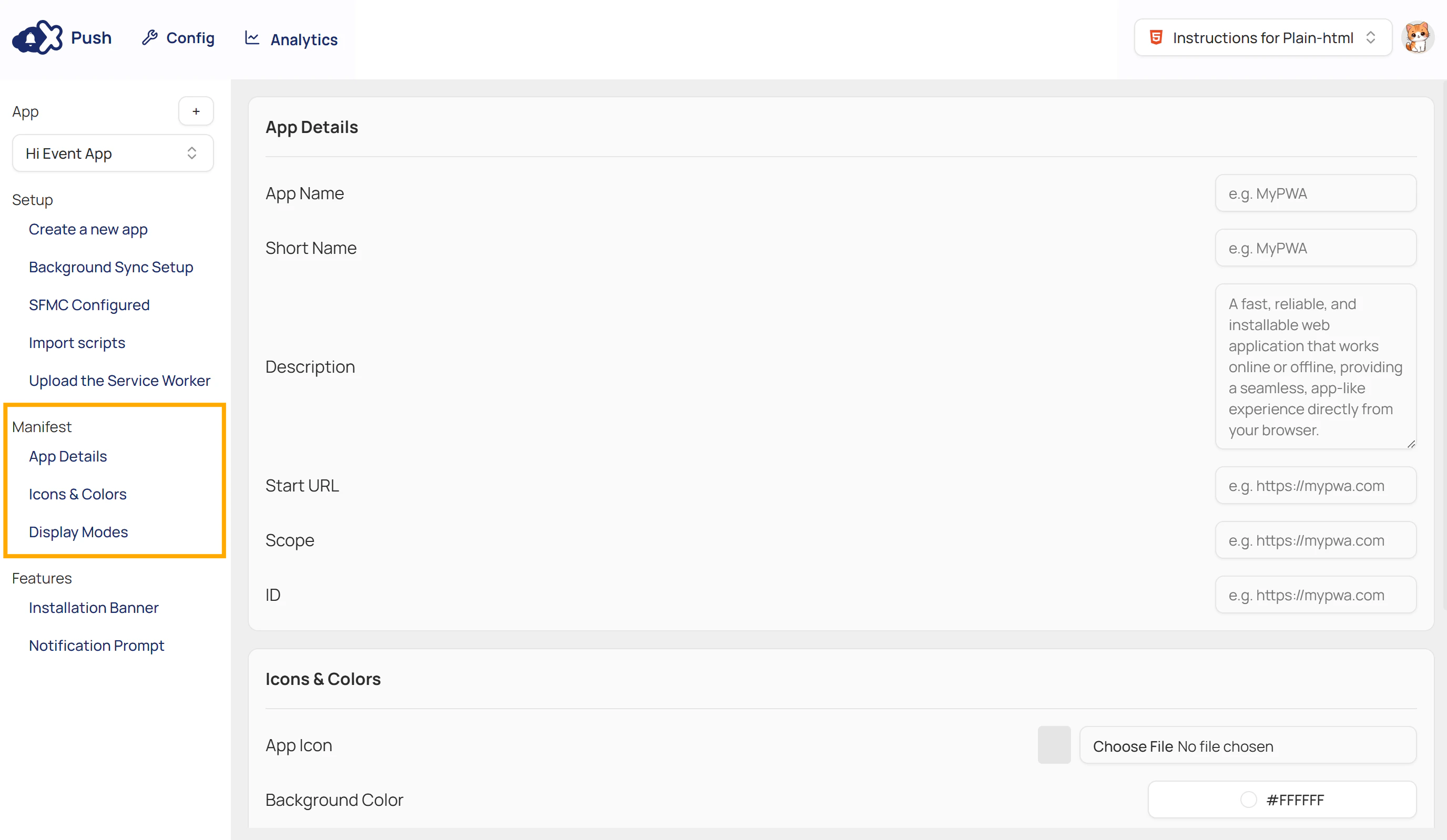1447x840 pixels.
Task: Open the cat avatar profile menu
Action: point(1417,37)
